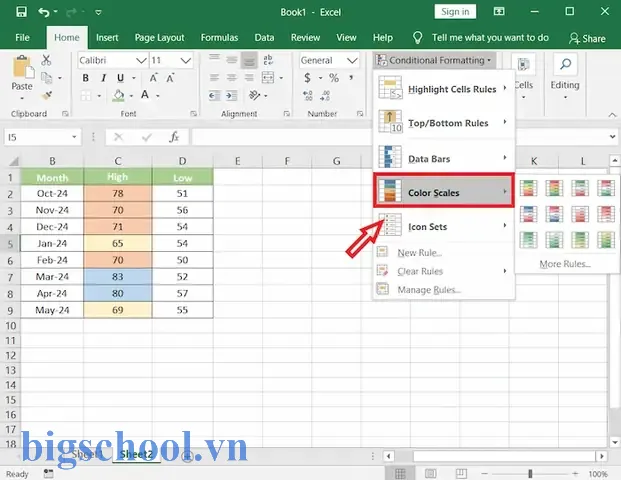Open the Conditional Formatting dropdown button
Viewport: 621px width, 480px height.
pos(434,60)
